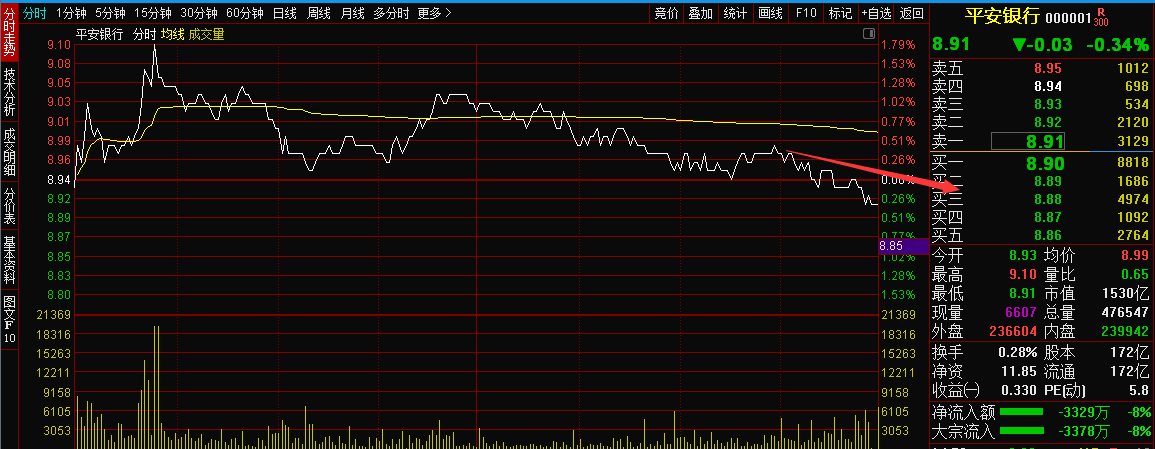Click the 今开 value 8.93
1155x449 pixels.
pyautogui.click(x=1023, y=255)
